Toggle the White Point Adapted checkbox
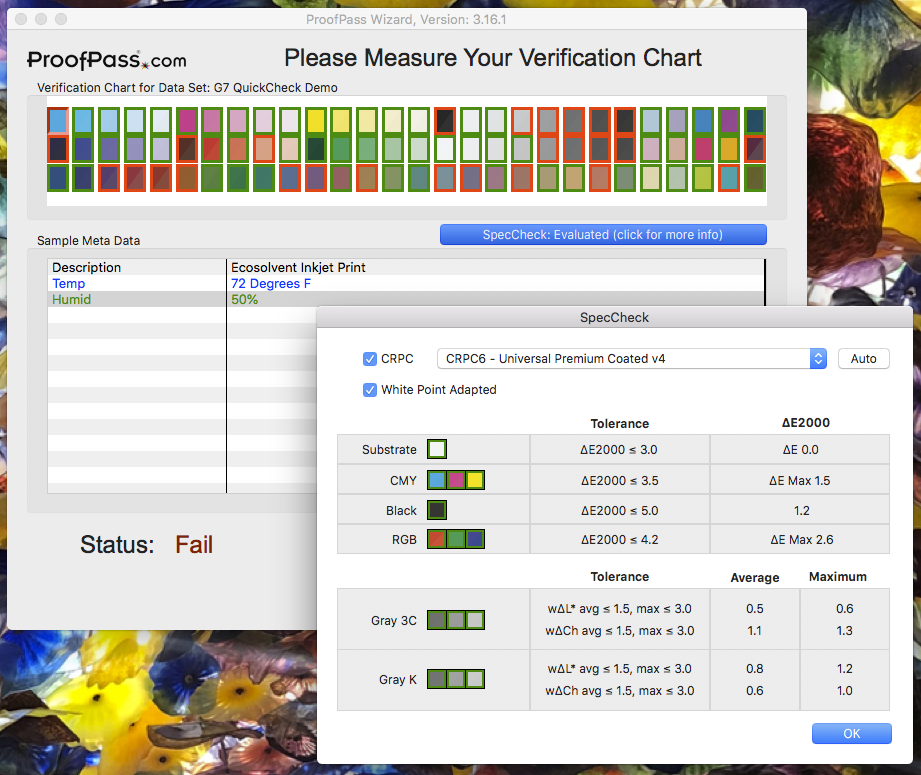921x775 pixels. pyautogui.click(x=369, y=390)
